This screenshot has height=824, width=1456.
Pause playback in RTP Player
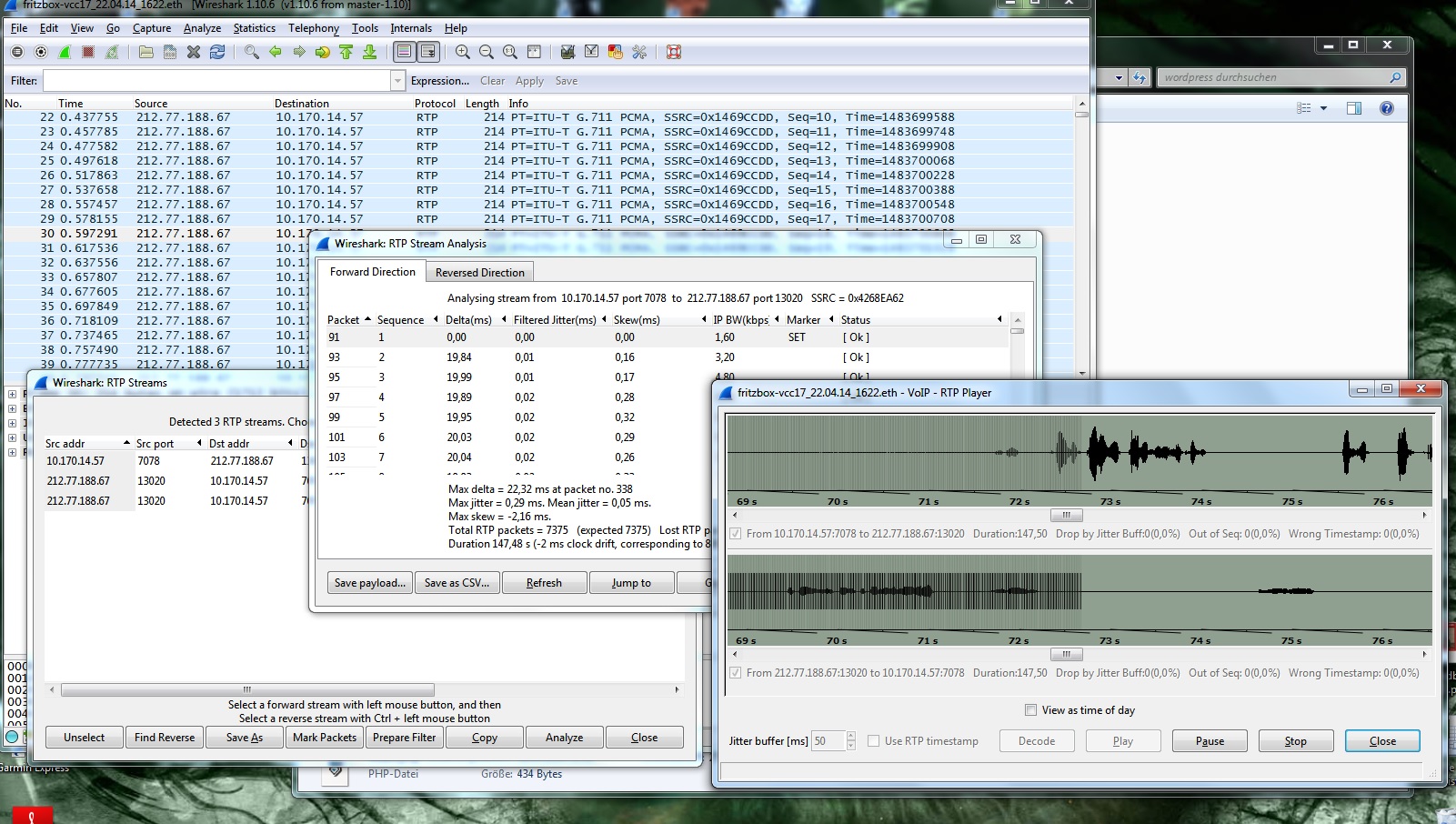(1210, 741)
